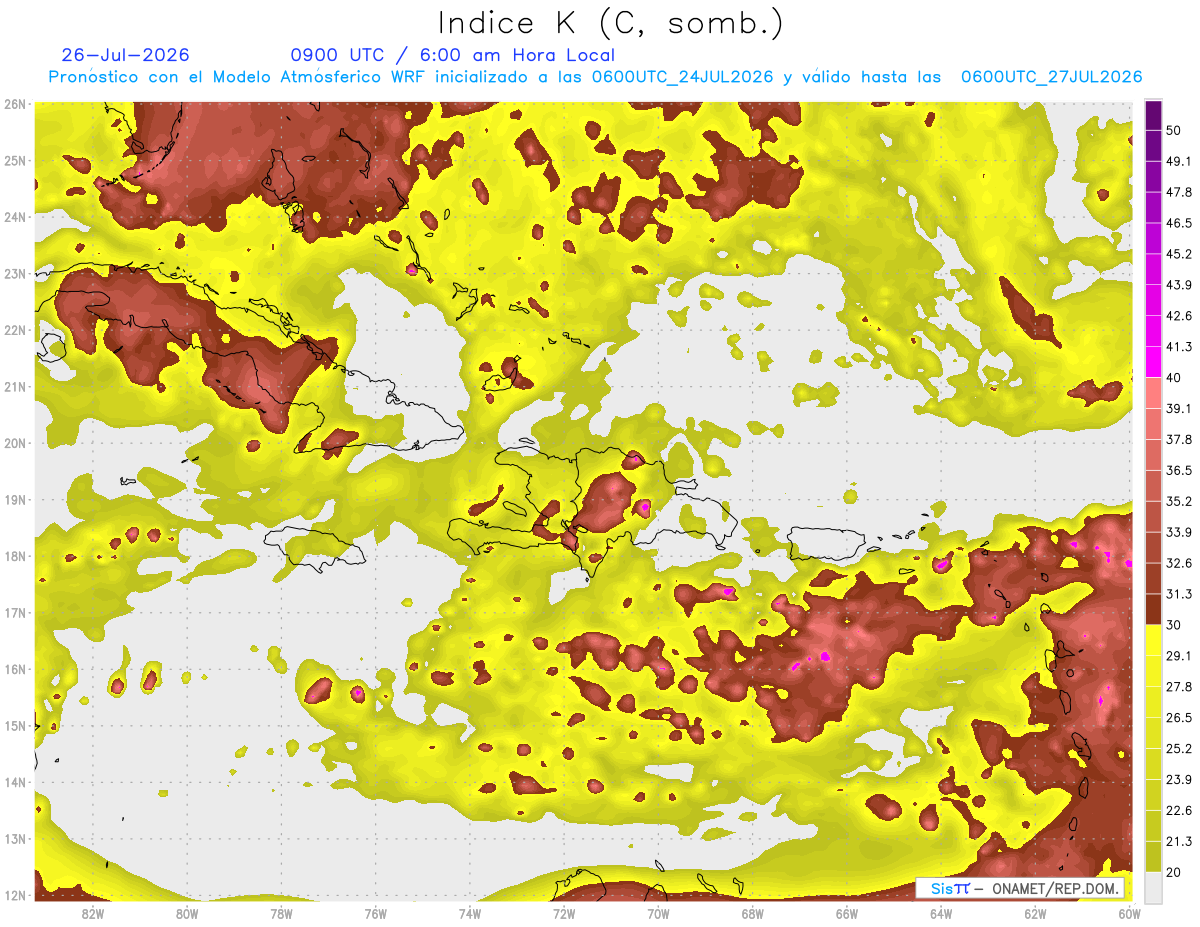Click the '32.6' colorbar value

pos(1178,563)
